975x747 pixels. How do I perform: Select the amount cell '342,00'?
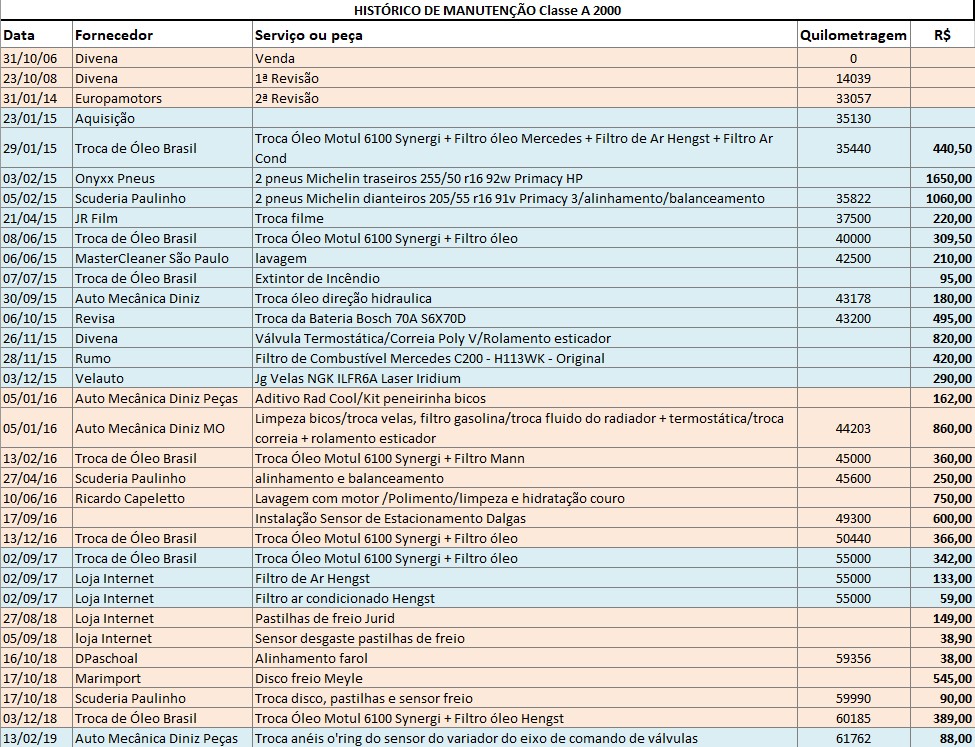coord(942,558)
